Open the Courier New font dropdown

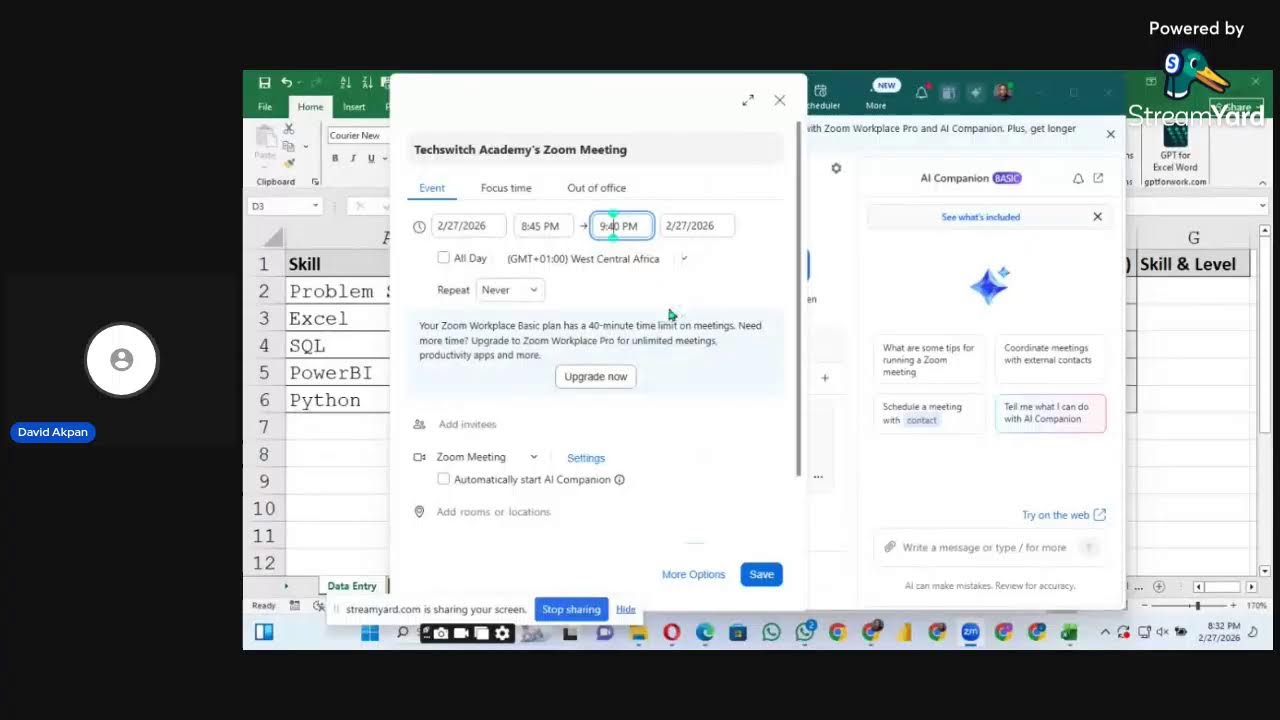tap(356, 136)
